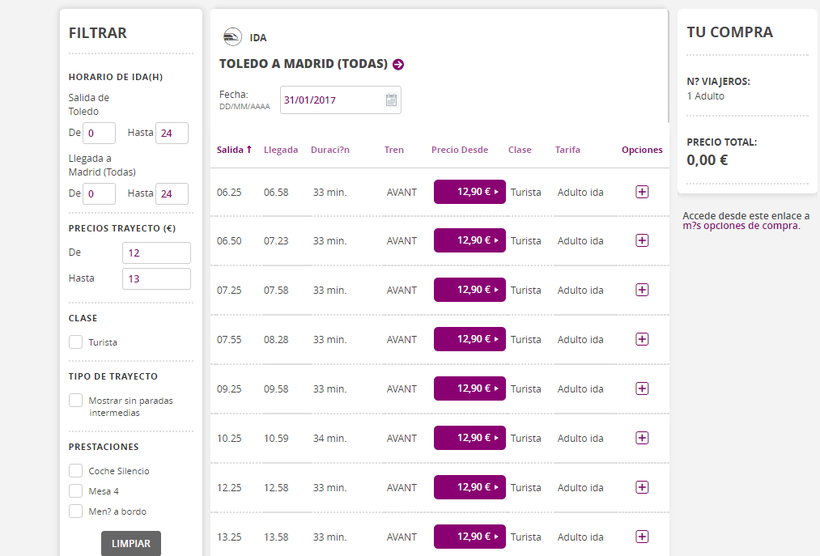820x556 pixels.
Task: Select the 12,90 € price for 07.55 train
Action: 470,339
